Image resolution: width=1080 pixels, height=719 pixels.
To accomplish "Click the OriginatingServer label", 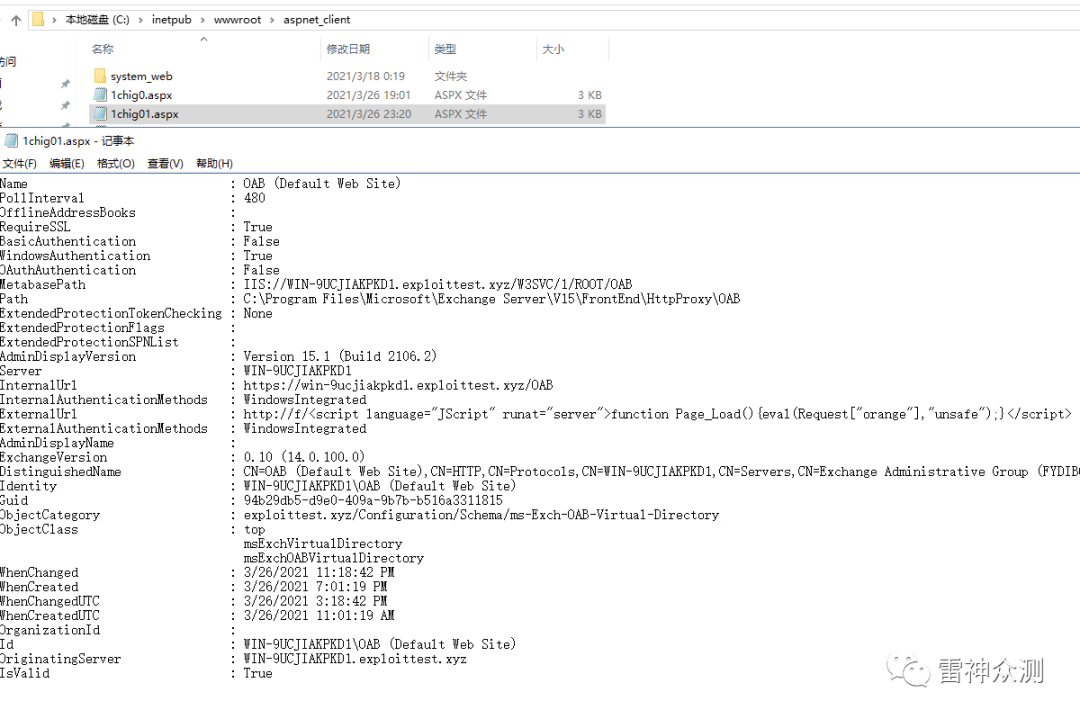I will (x=61, y=659).
